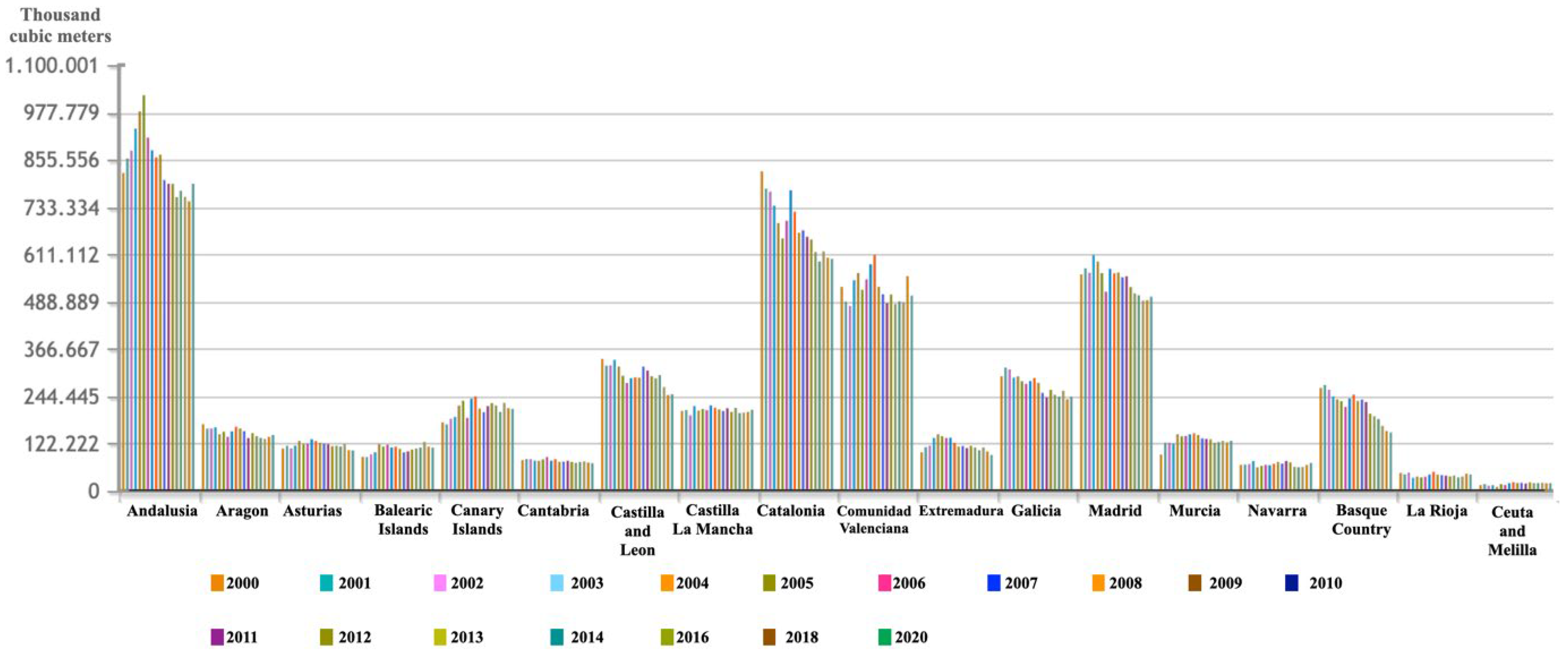Click the 2007 legend color swatch
Screen dimensions: 1568x652
(x=993, y=583)
